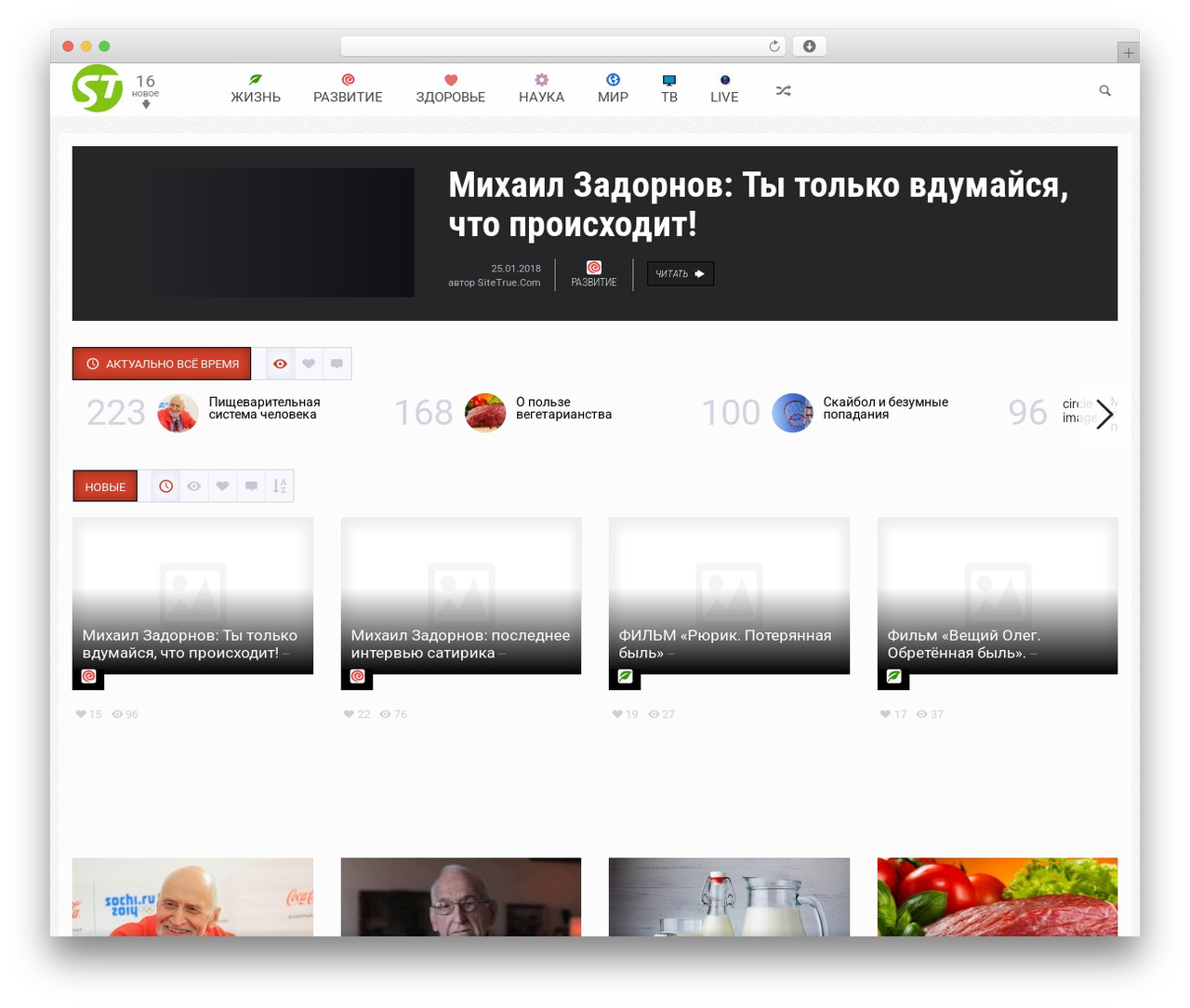Open the АКТУАЛЬНО ВСЁ ВРЕМЯ period selector
1190x1008 pixels.
pyautogui.click(x=162, y=364)
